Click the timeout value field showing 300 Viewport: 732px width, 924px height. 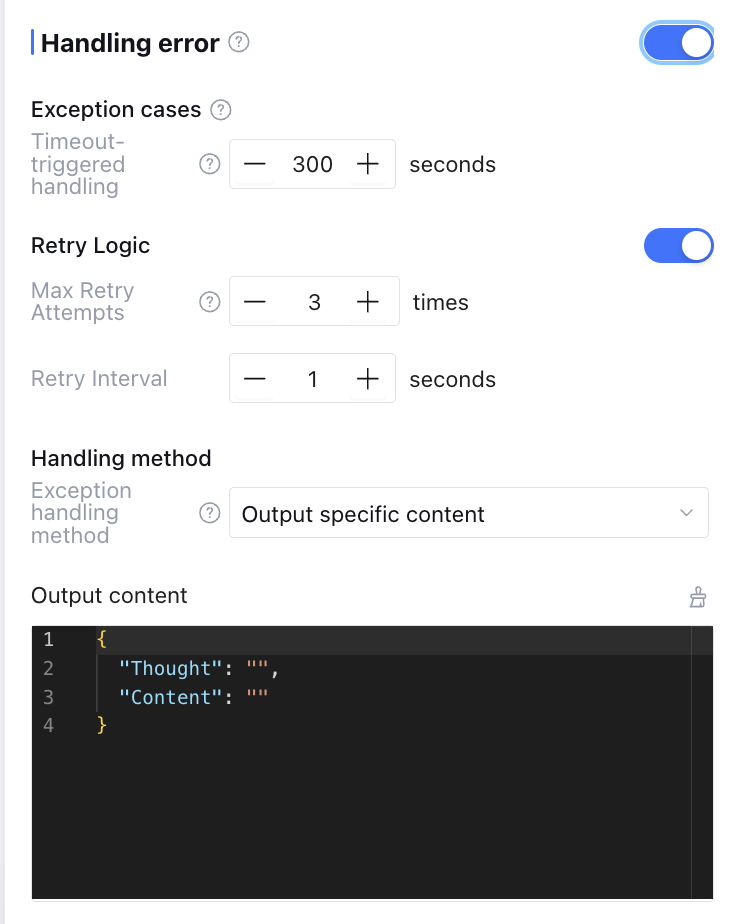point(312,164)
